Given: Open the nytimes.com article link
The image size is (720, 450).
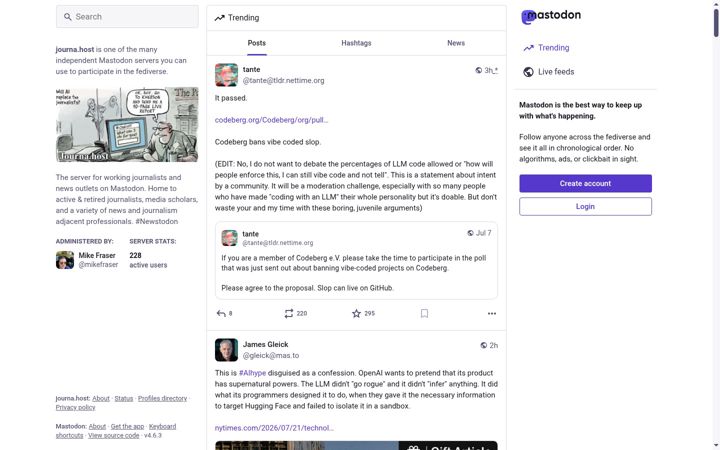Looking at the screenshot, I should tap(274, 428).
